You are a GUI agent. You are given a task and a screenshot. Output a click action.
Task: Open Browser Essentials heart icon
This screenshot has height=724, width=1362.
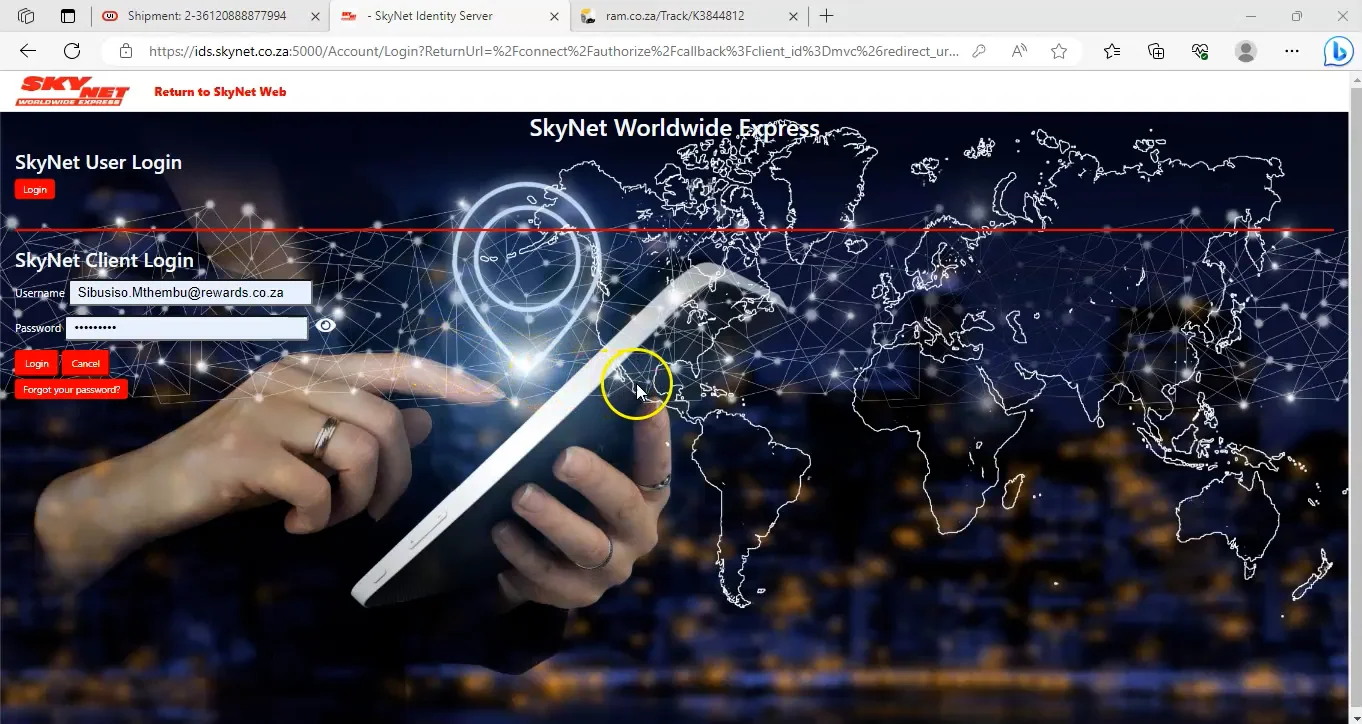tap(1201, 51)
